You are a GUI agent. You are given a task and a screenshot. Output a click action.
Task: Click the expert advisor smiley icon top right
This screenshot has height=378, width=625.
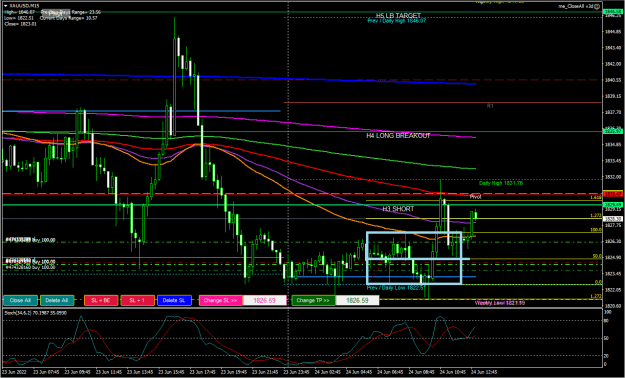(597, 6)
